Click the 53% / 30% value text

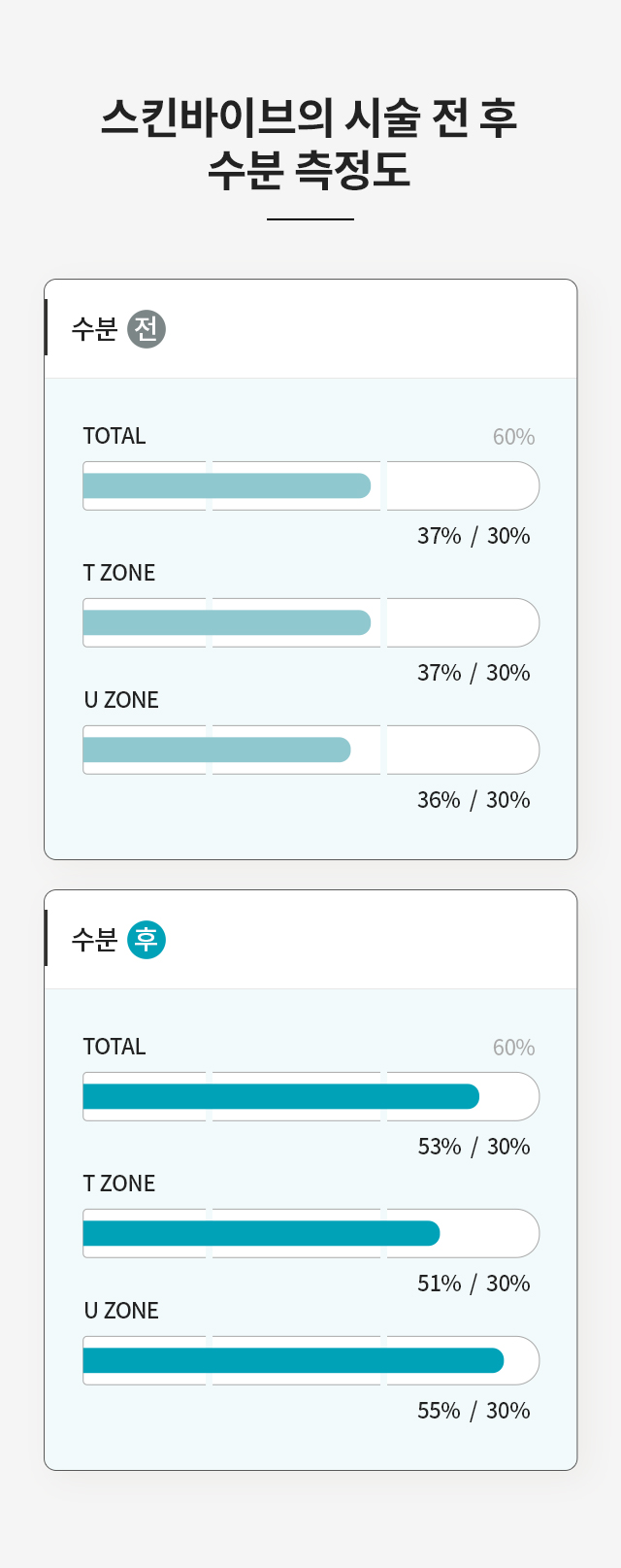point(474,1147)
